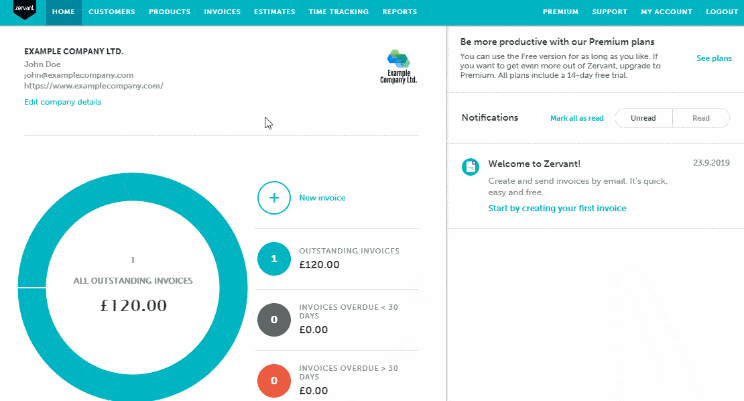Open the Invoices section
Image resolution: width=744 pixels, height=401 pixels.
222,12
